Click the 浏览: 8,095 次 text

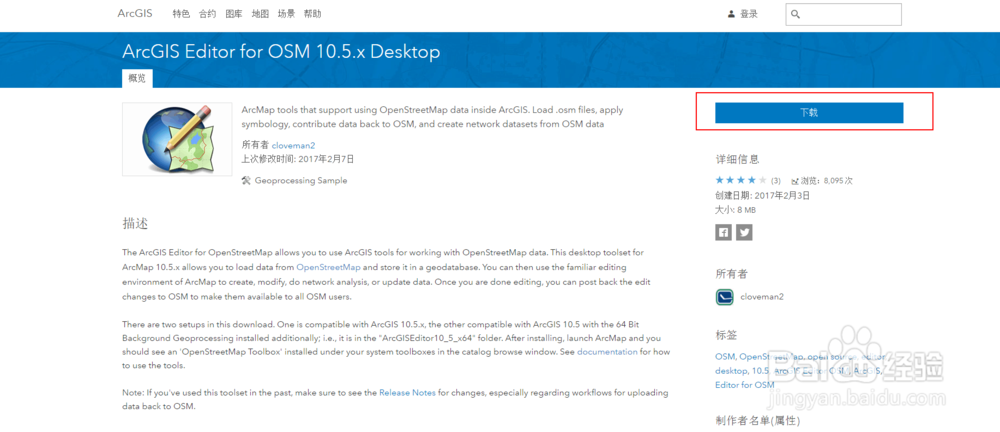tap(827, 181)
